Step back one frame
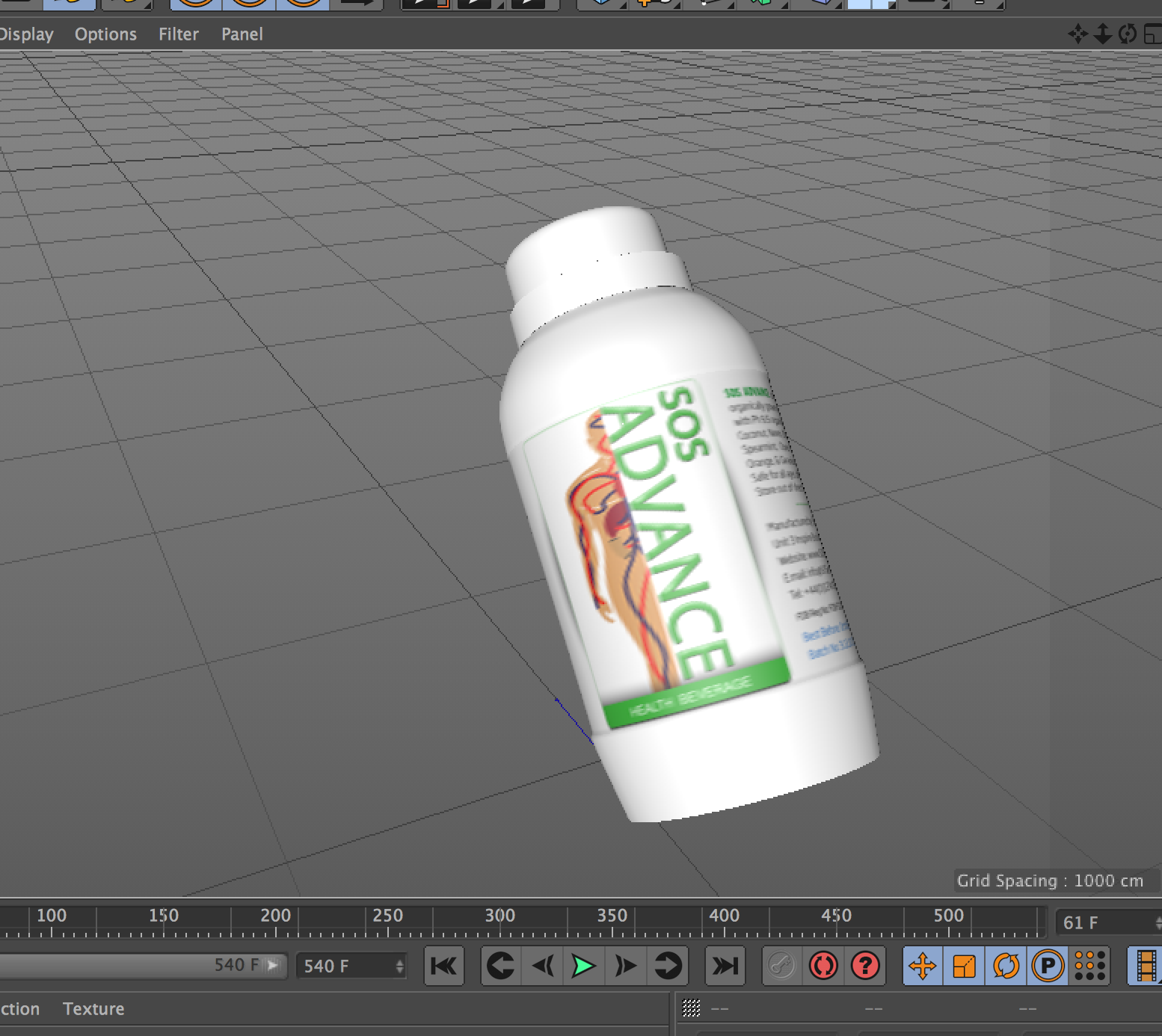Viewport: 1162px width, 1036px height. click(x=543, y=966)
